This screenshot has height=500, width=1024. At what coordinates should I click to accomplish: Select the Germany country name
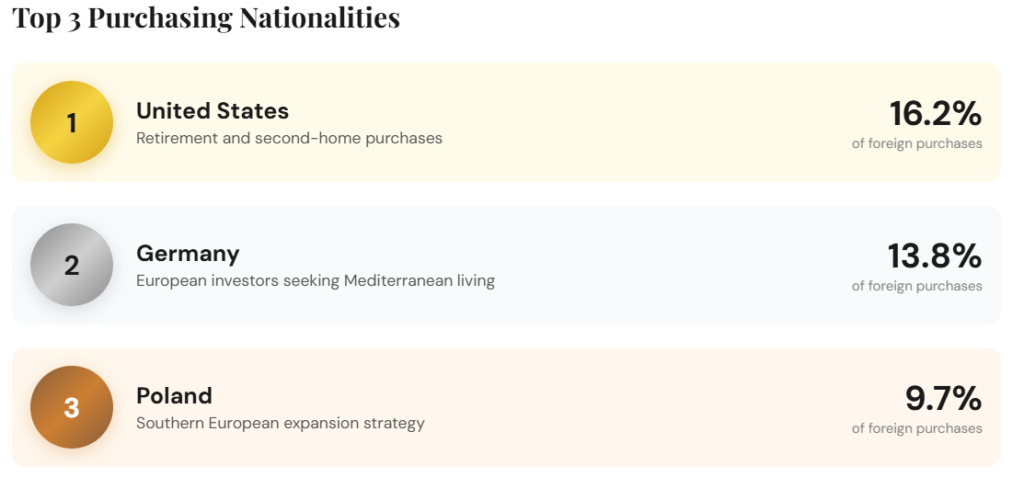pyautogui.click(x=188, y=253)
